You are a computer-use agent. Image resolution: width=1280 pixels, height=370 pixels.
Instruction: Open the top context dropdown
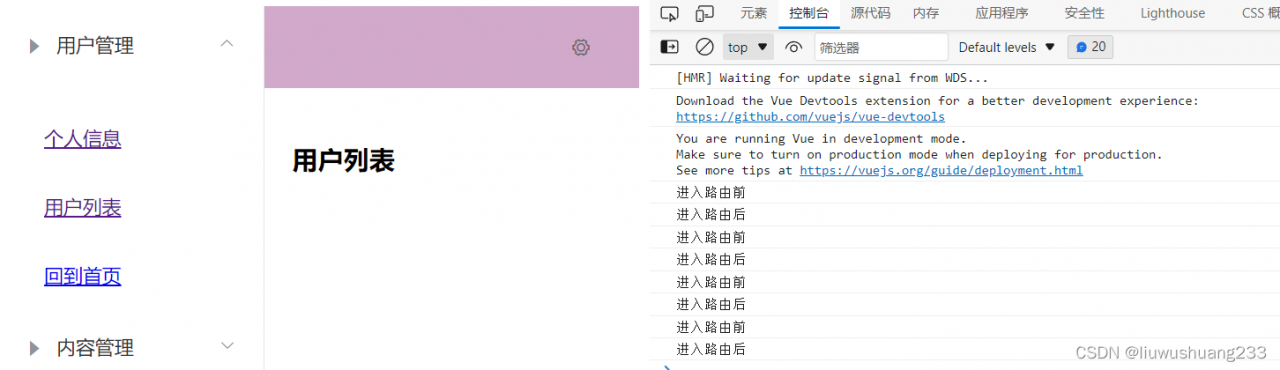[x=749, y=47]
